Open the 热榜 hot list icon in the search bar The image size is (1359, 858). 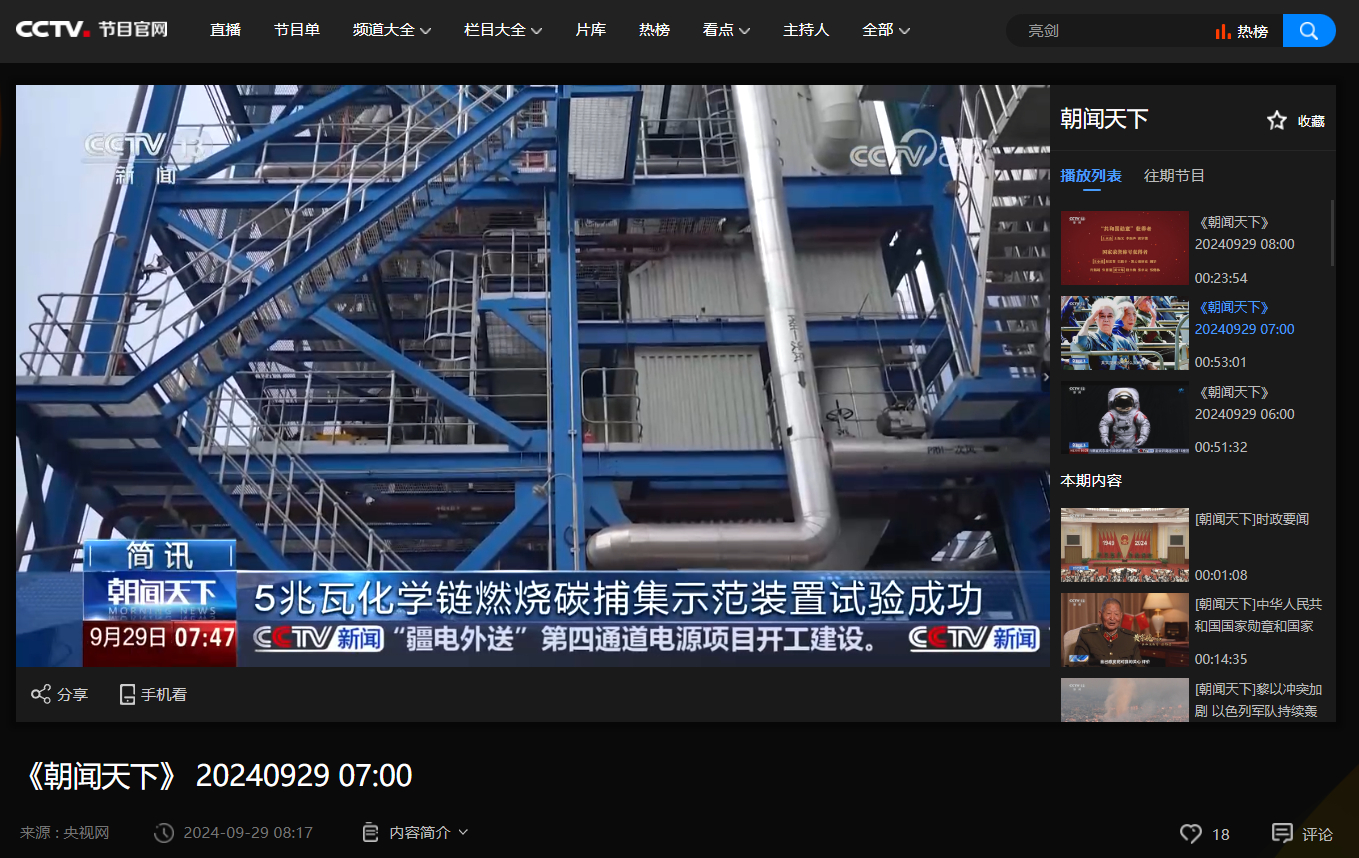1241,31
